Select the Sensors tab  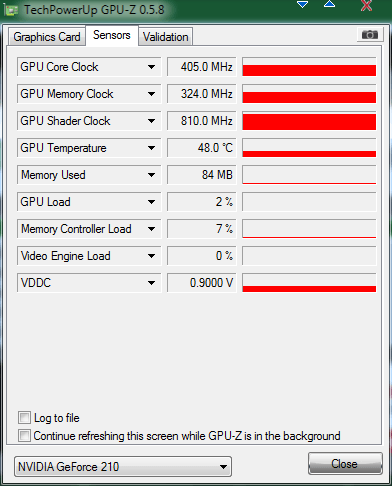(112, 35)
